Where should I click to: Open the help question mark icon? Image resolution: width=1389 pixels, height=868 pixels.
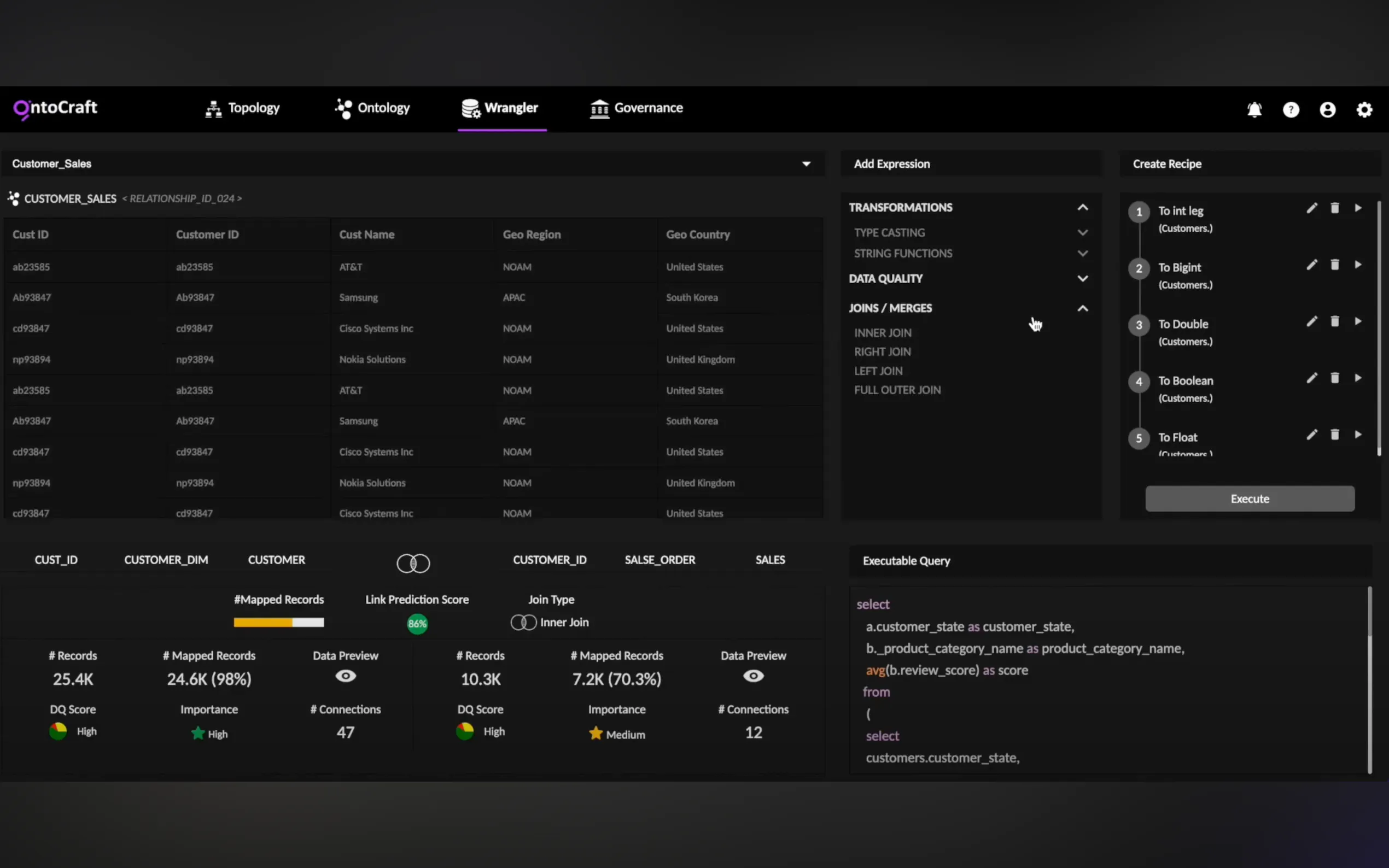pyautogui.click(x=1291, y=110)
